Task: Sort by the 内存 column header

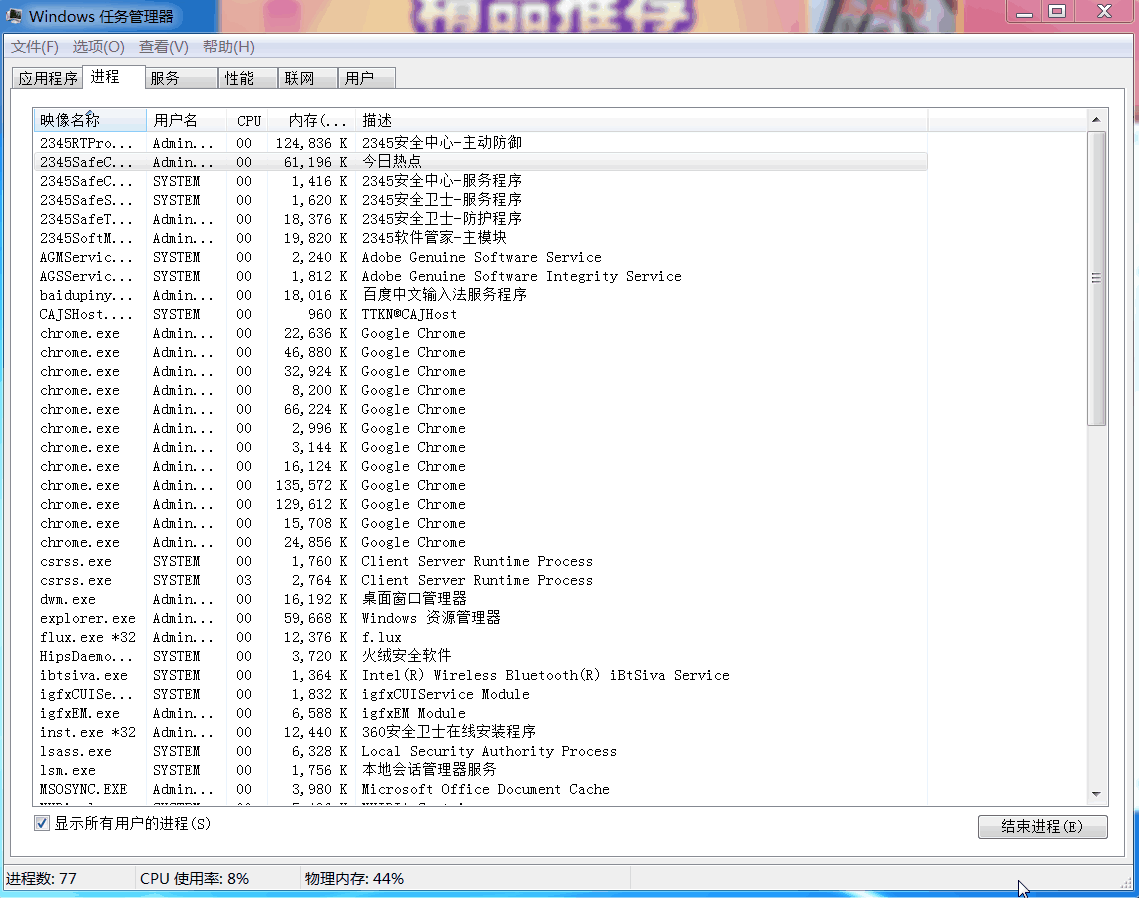Action: tap(310, 120)
